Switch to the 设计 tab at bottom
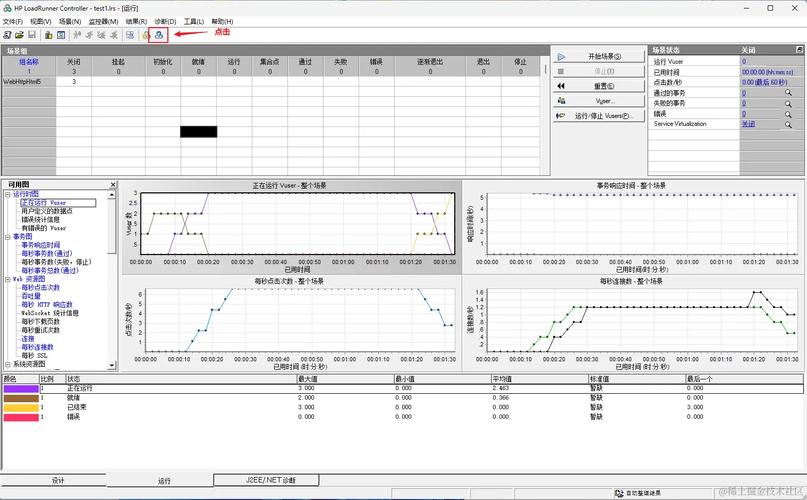 click(x=58, y=481)
